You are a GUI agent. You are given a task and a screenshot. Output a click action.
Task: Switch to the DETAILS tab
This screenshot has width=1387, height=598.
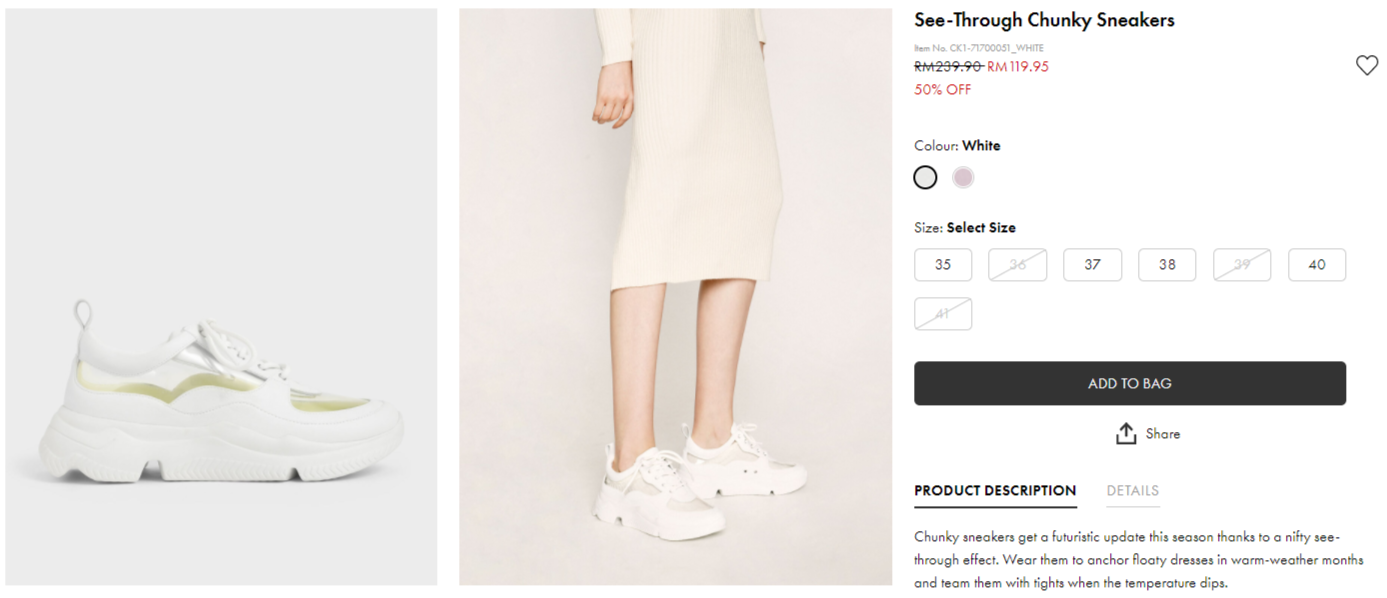coord(1132,491)
